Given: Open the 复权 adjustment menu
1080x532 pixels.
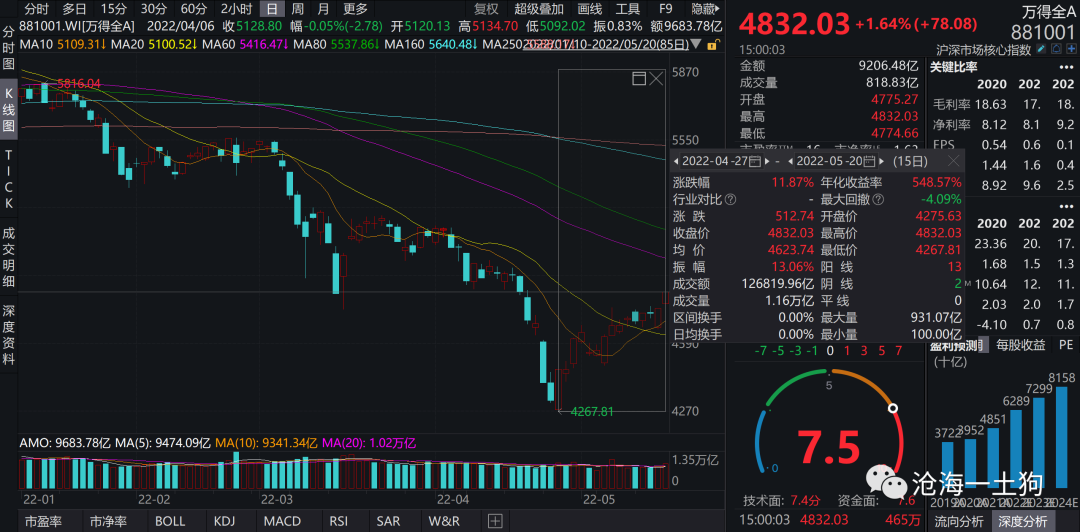Looking at the screenshot, I should 487,9.
